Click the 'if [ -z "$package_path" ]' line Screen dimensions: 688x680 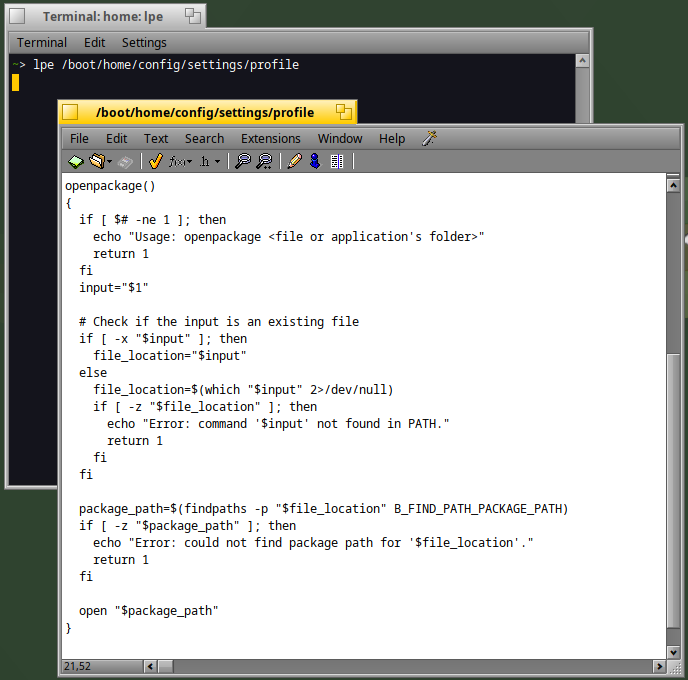point(187,526)
